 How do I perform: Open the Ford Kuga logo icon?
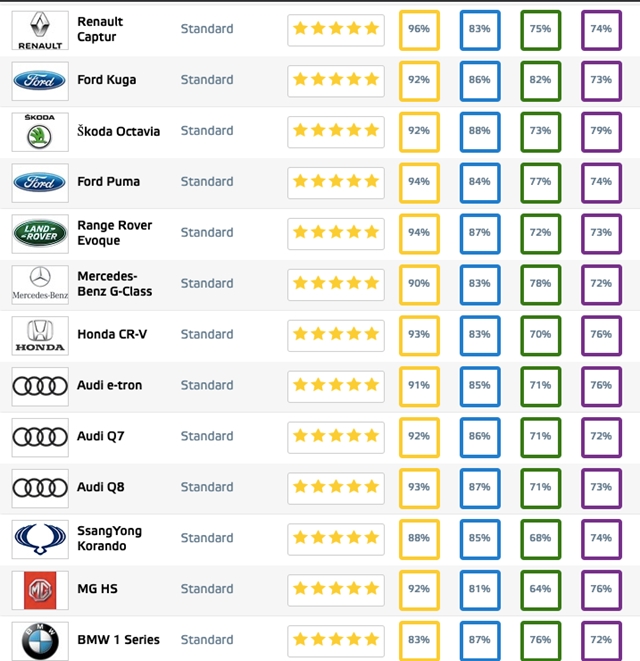[x=40, y=81]
